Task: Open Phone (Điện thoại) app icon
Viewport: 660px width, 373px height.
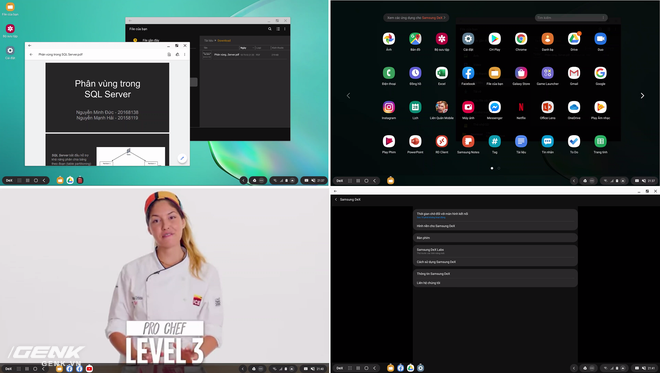Action: click(x=389, y=73)
